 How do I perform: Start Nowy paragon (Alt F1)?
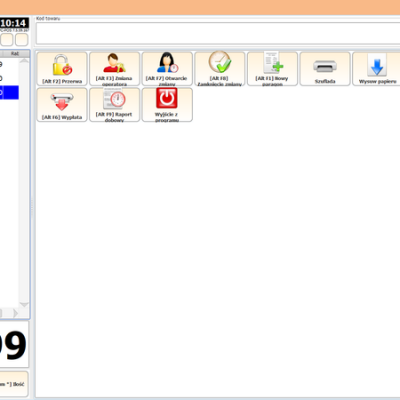click(272, 69)
